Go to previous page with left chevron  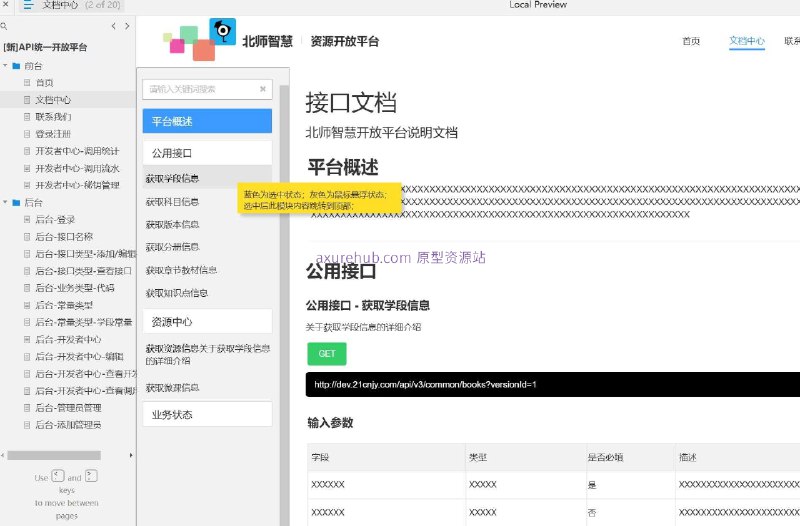click(x=114, y=26)
